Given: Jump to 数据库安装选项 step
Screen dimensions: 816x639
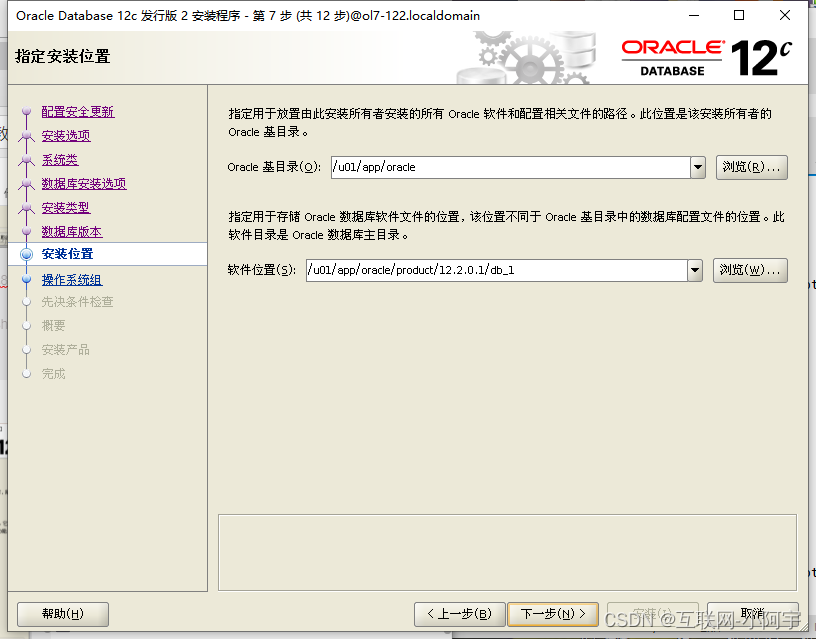Looking at the screenshot, I should 84,184.
